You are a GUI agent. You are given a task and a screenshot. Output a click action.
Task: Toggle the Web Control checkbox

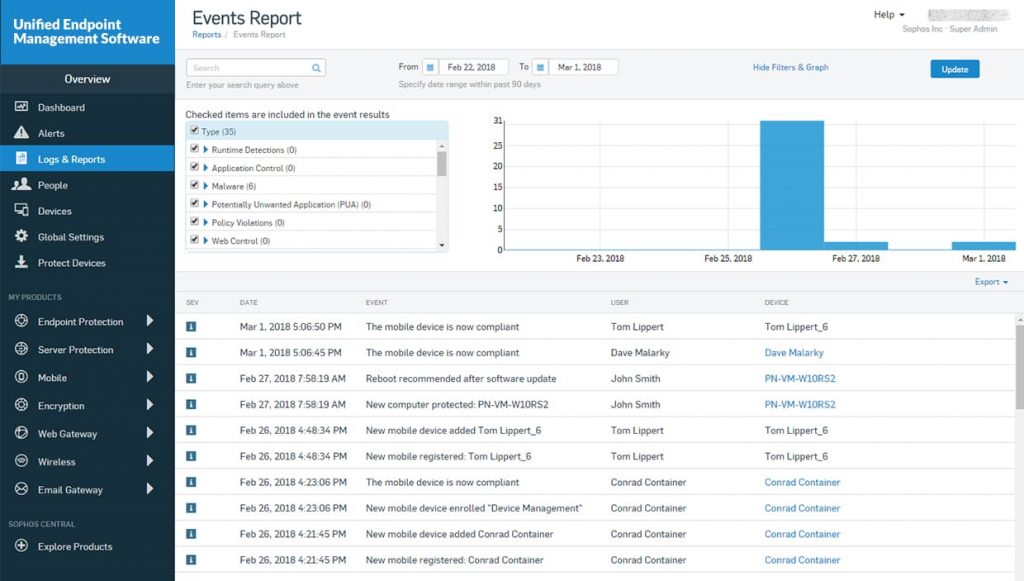click(x=194, y=240)
